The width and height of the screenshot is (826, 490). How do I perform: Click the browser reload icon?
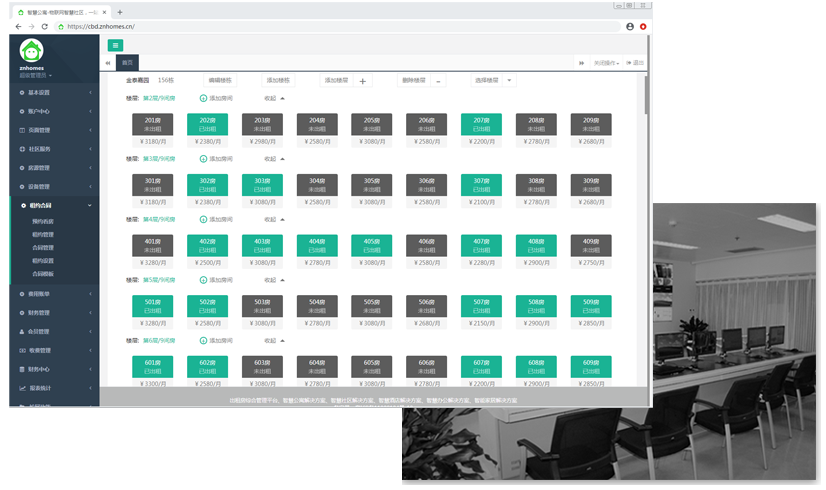tap(46, 26)
